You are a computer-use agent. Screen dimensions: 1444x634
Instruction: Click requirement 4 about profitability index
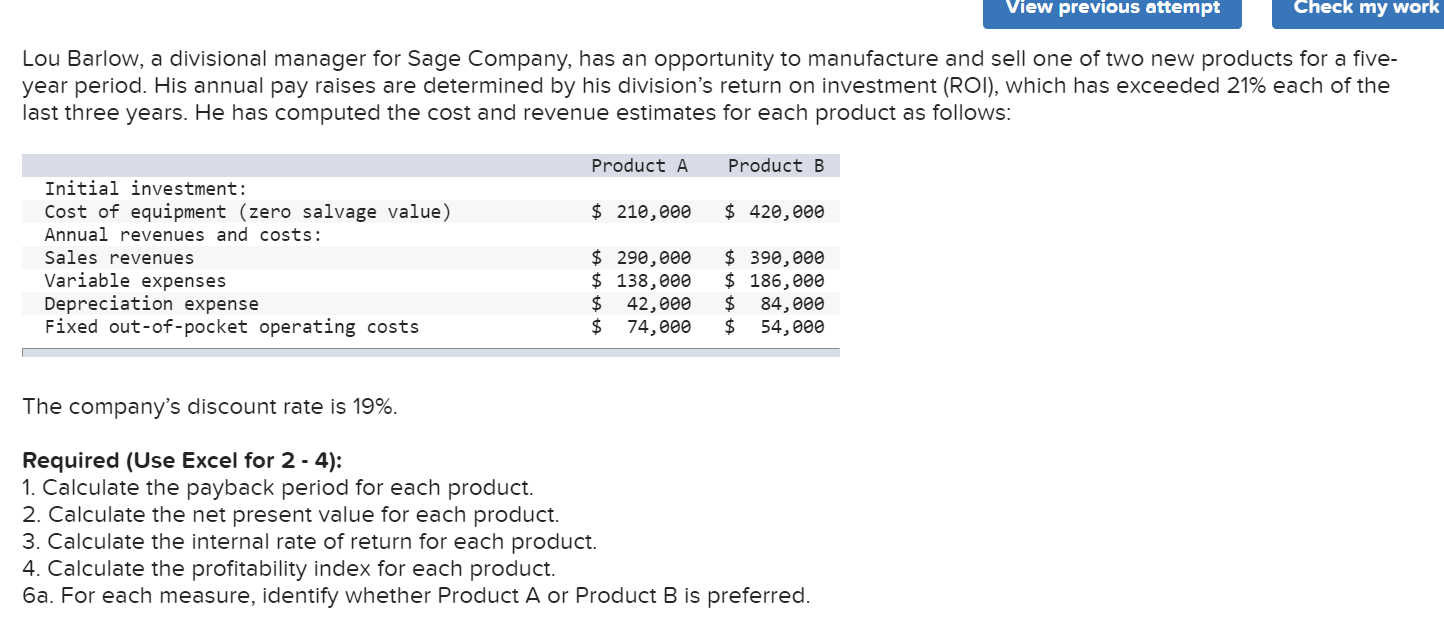tap(289, 569)
